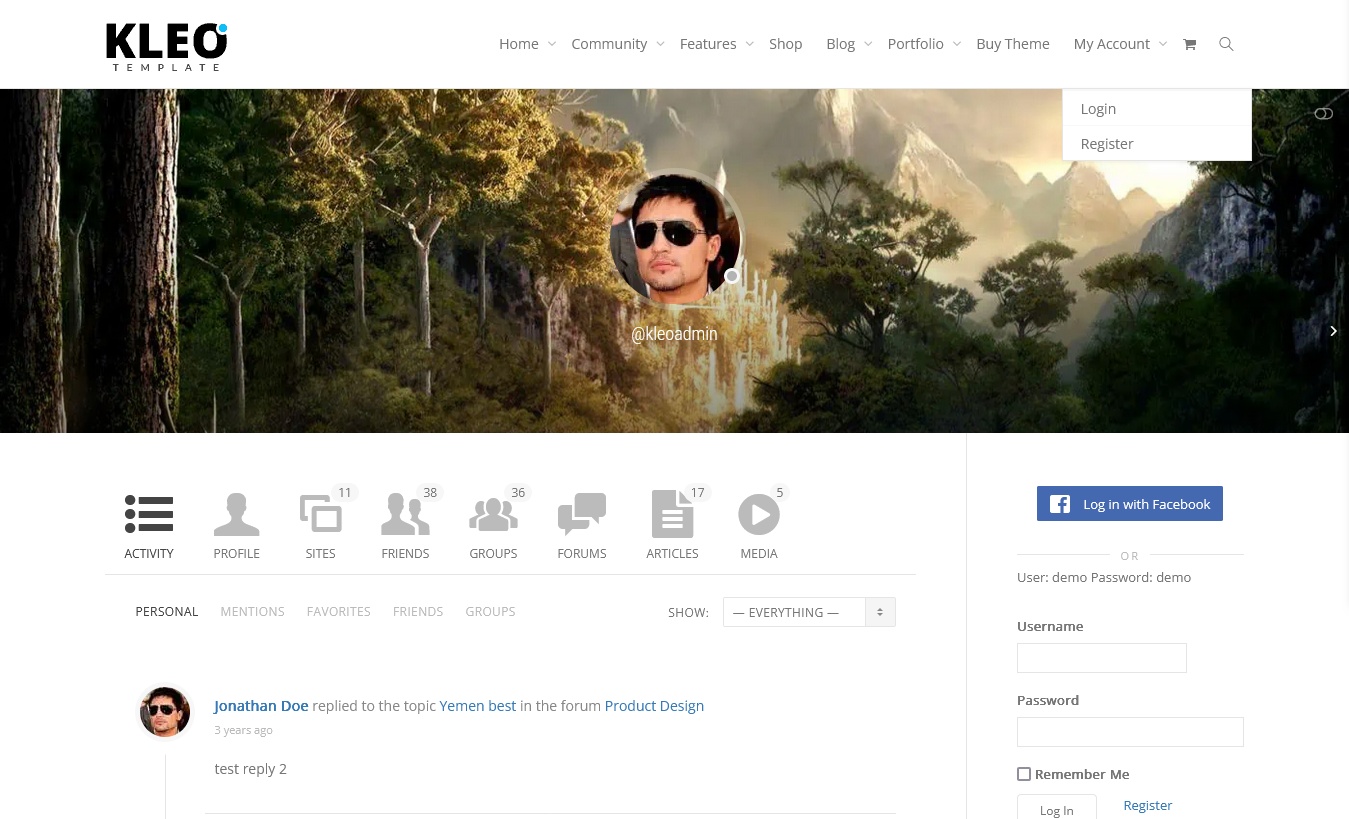This screenshot has width=1349, height=819.
Task: Open the Home menu item
Action: click(x=519, y=44)
